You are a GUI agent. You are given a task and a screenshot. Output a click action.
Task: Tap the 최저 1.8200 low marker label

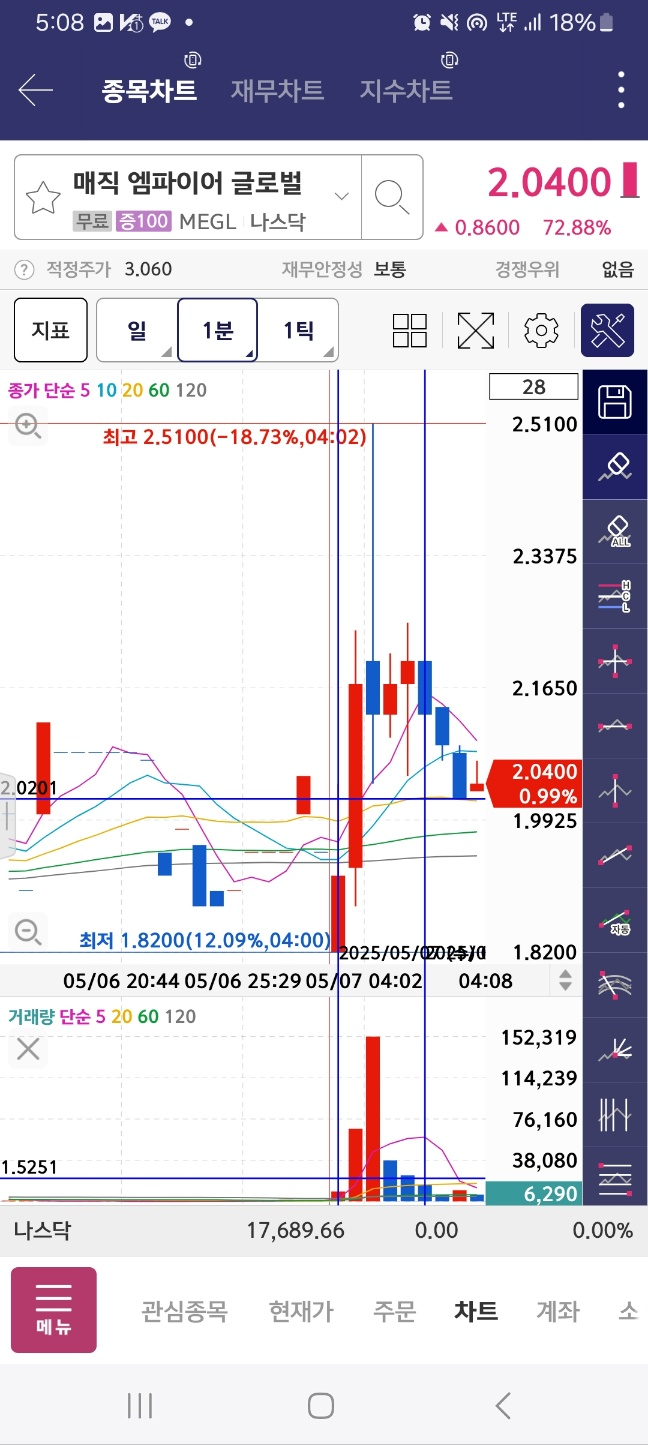point(205,940)
